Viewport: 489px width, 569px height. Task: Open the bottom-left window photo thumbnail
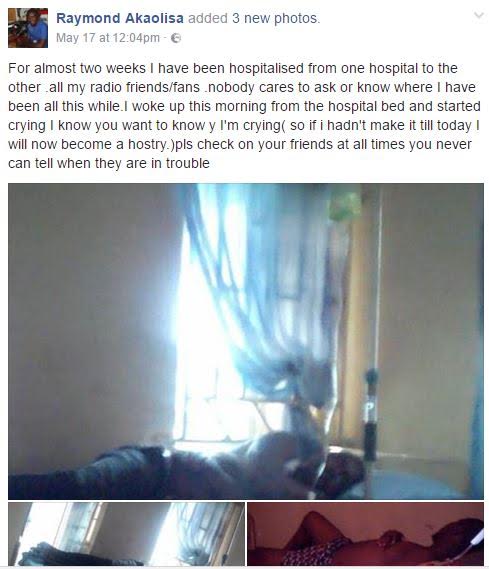pyautogui.click(x=126, y=534)
